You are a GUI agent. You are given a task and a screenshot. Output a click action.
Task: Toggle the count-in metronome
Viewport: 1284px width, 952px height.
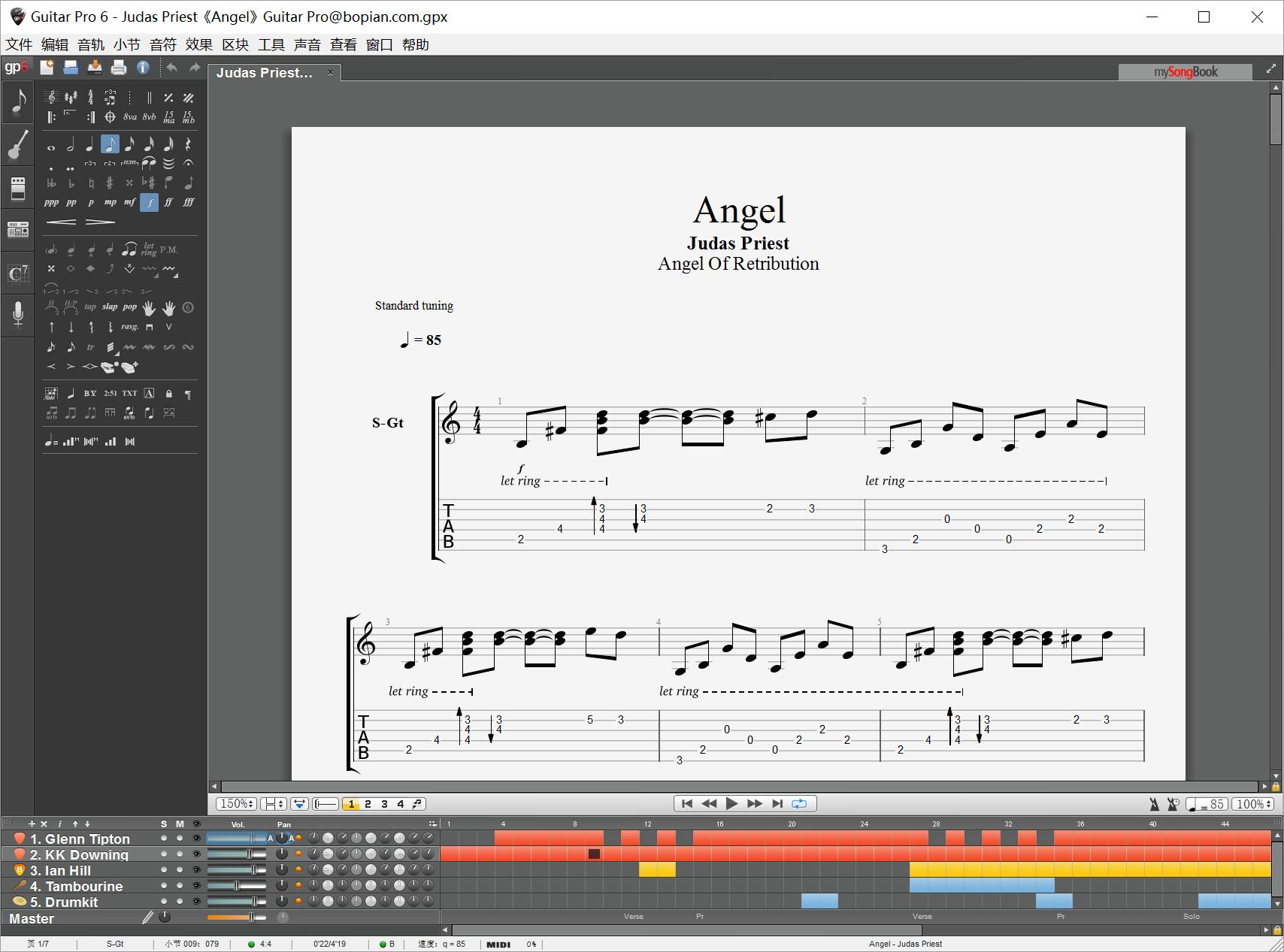pos(1173,804)
